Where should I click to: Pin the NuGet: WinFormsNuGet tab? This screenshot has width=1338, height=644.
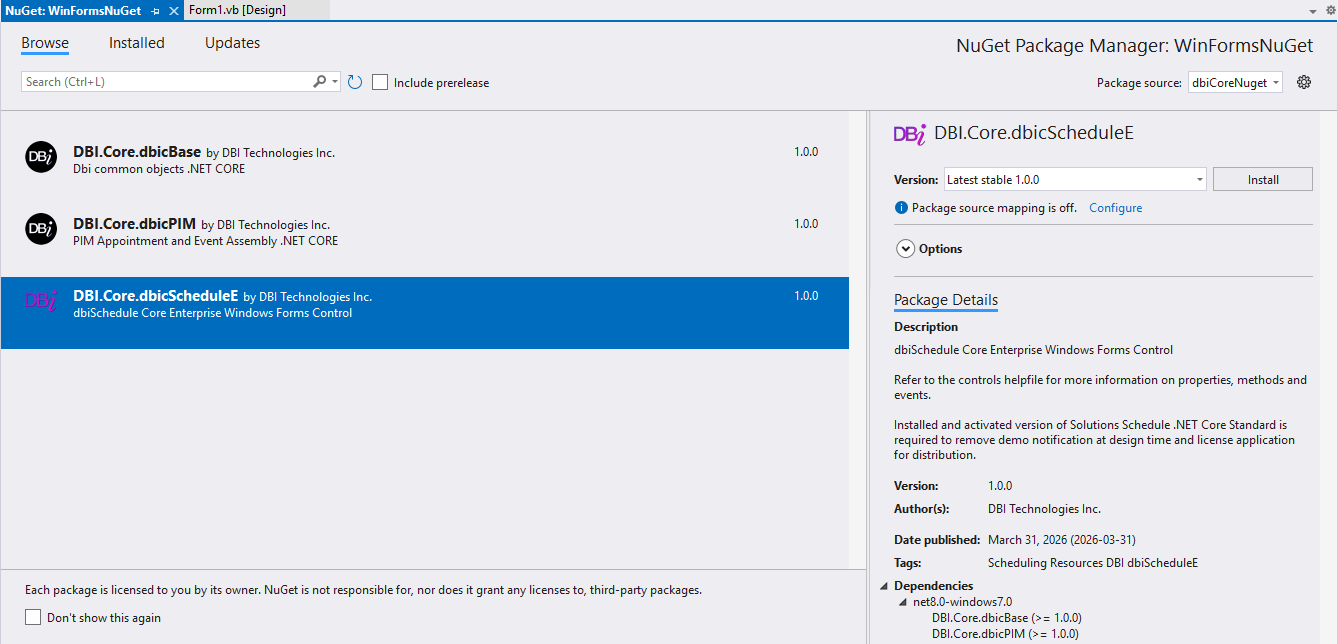[x=155, y=10]
